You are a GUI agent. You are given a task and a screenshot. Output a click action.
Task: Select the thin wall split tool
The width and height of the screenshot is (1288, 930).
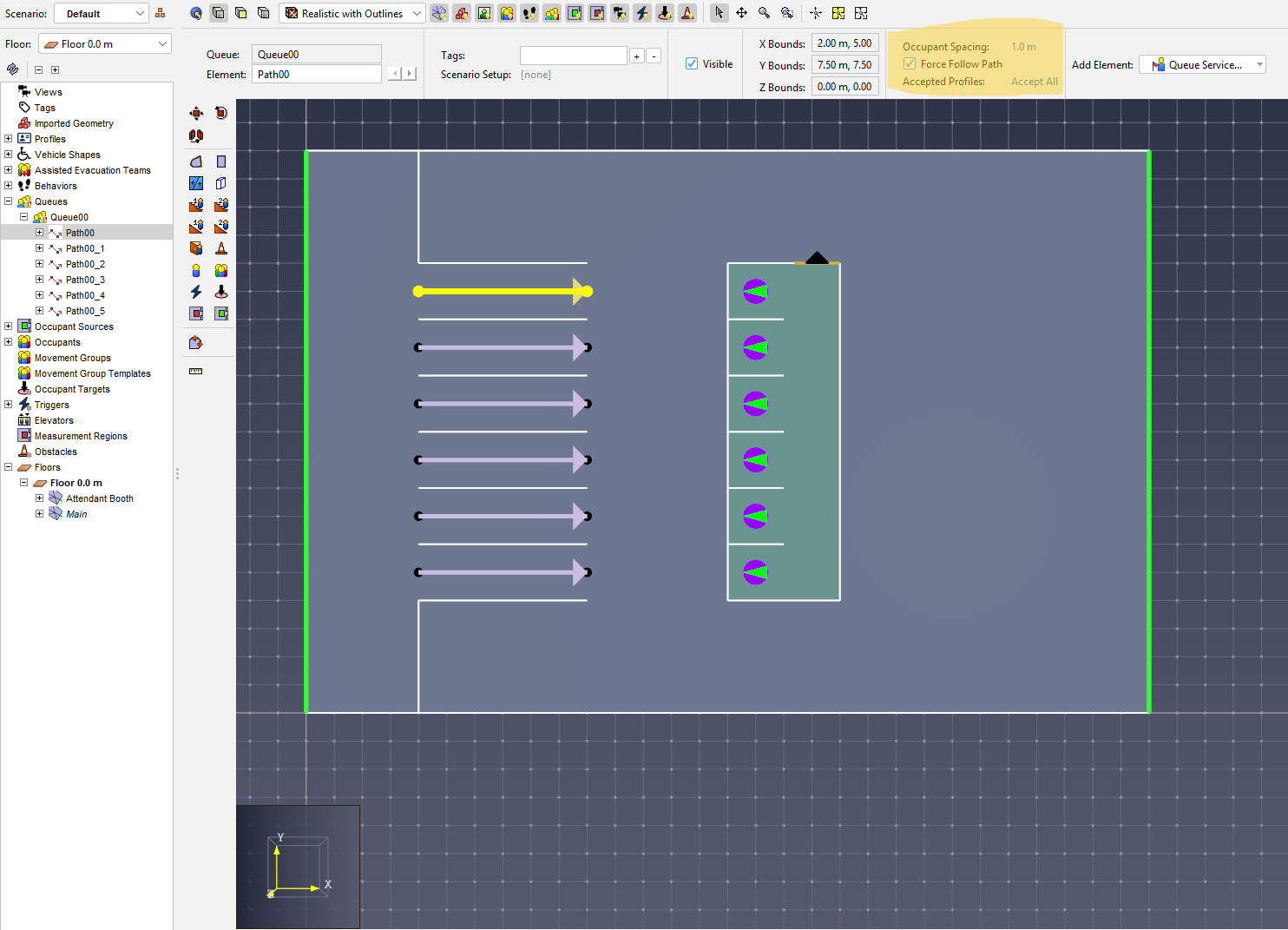tap(196, 183)
